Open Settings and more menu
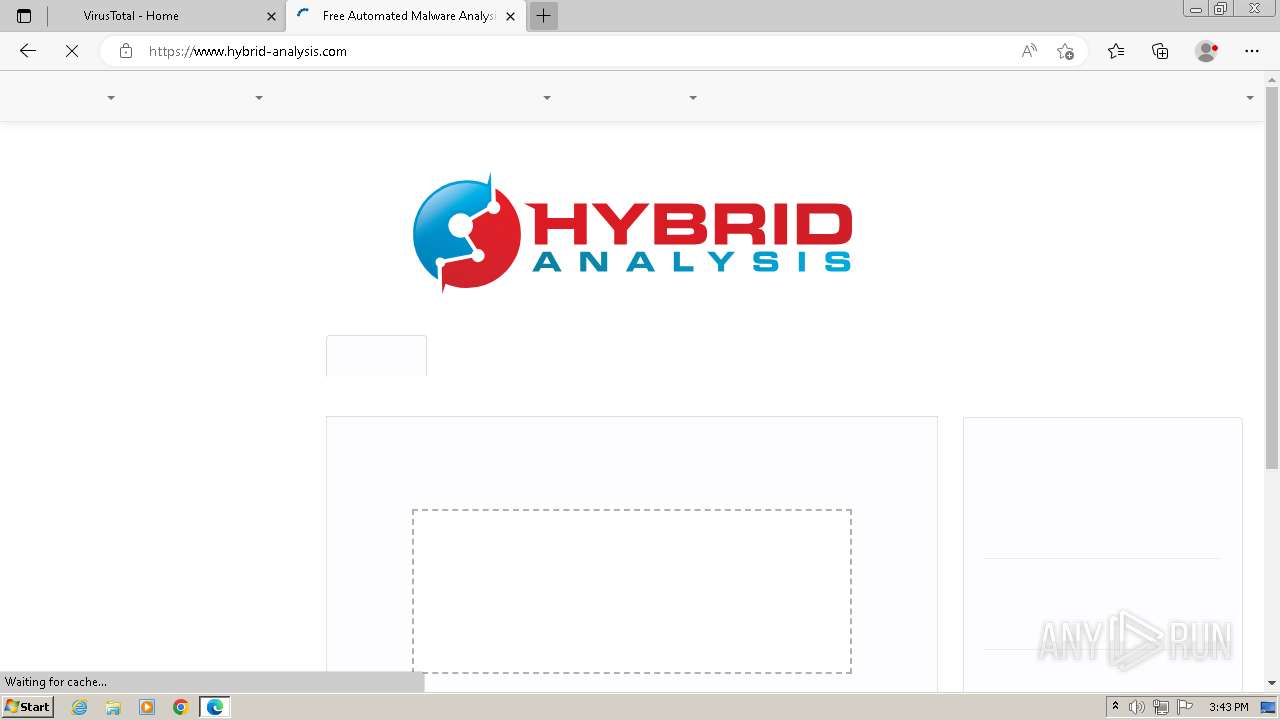This screenshot has width=1280, height=720. coord(1252,51)
